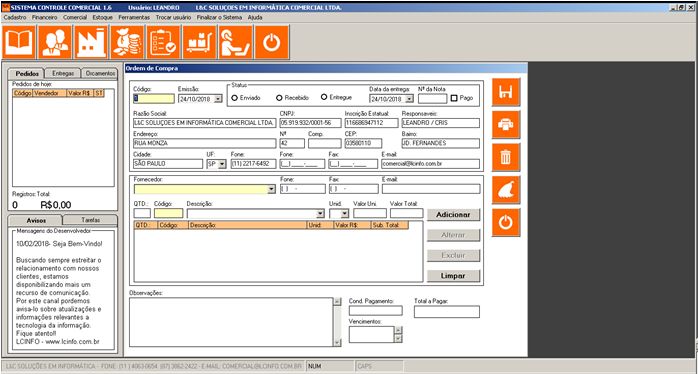Screen dimensions: 698x374
Task: Switch to the Tarefas tab
Action: pos(91,220)
